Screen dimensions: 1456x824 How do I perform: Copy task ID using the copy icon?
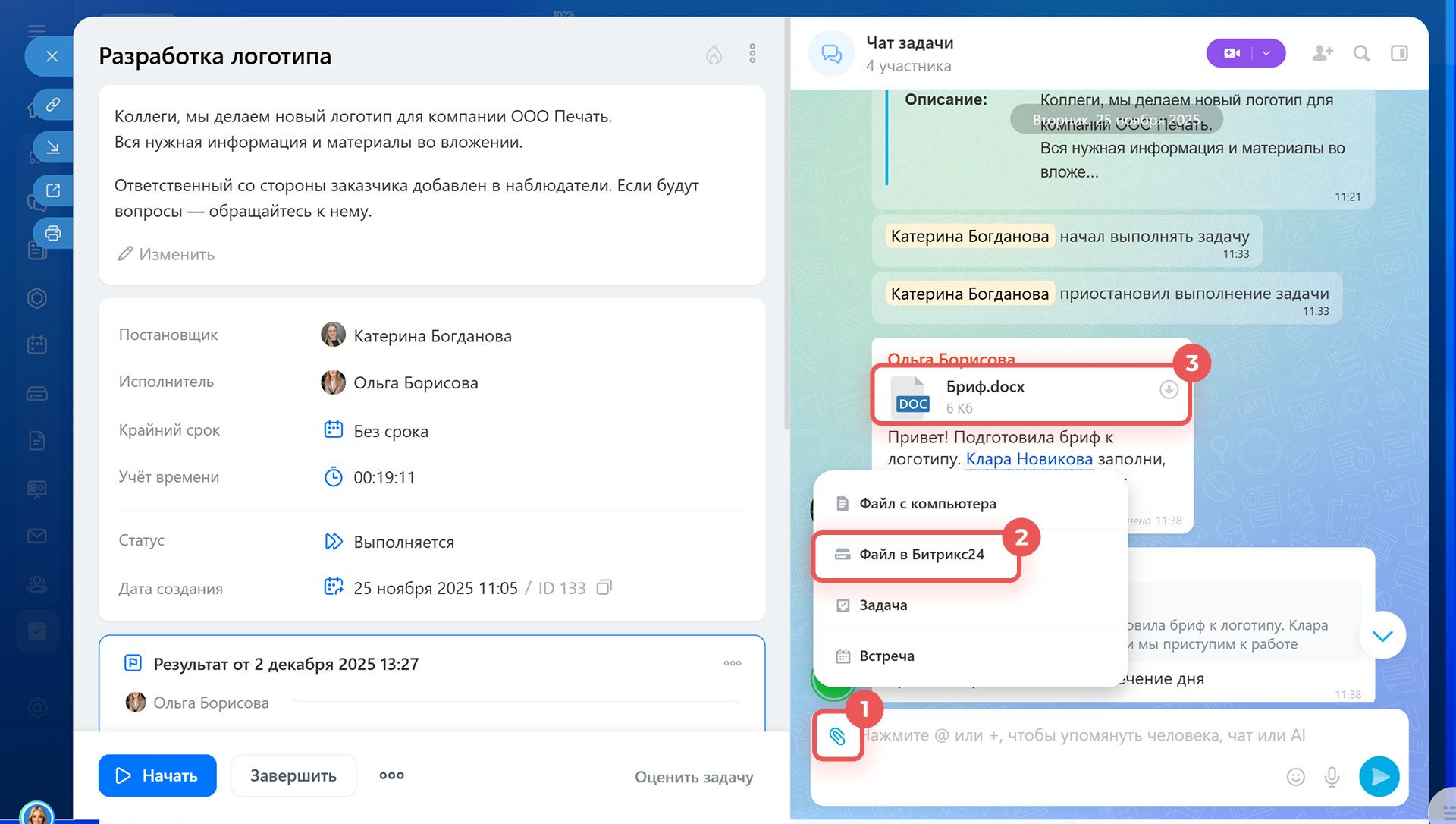(x=604, y=587)
